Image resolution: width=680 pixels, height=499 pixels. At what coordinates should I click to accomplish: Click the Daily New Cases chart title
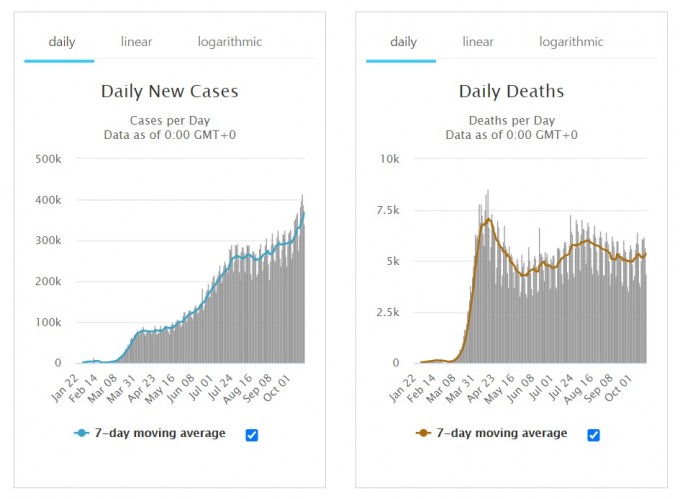point(169,92)
